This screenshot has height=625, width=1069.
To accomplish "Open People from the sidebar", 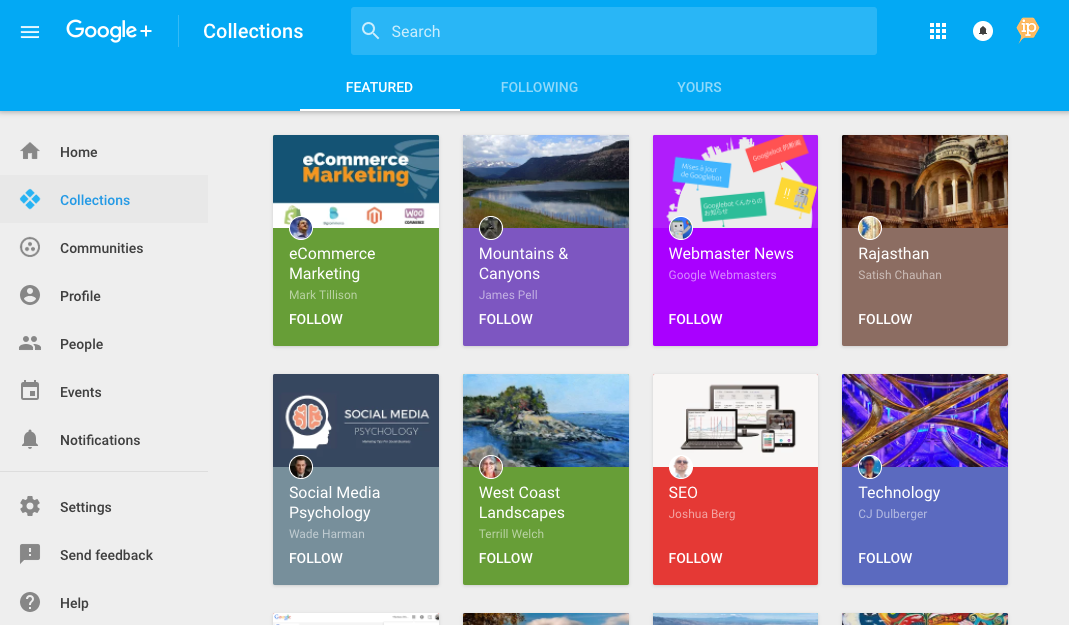I will click(x=104, y=344).
